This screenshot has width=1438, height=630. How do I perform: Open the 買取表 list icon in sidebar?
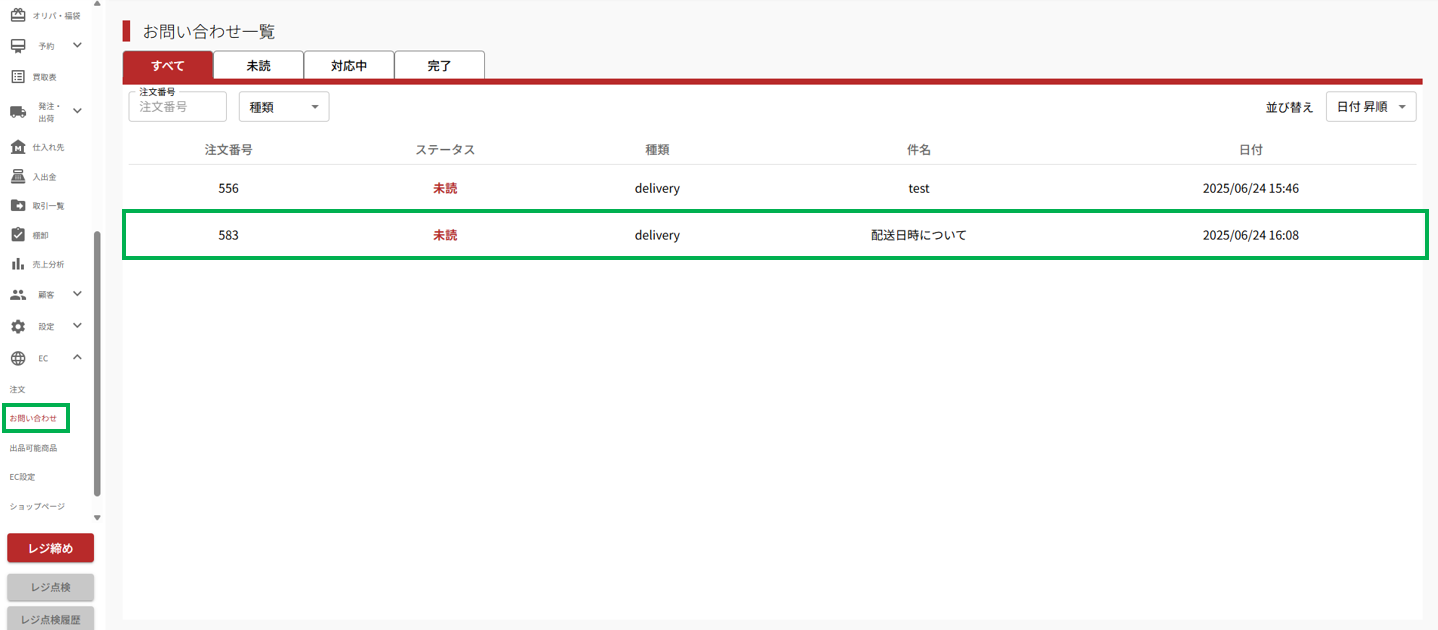pyautogui.click(x=18, y=77)
